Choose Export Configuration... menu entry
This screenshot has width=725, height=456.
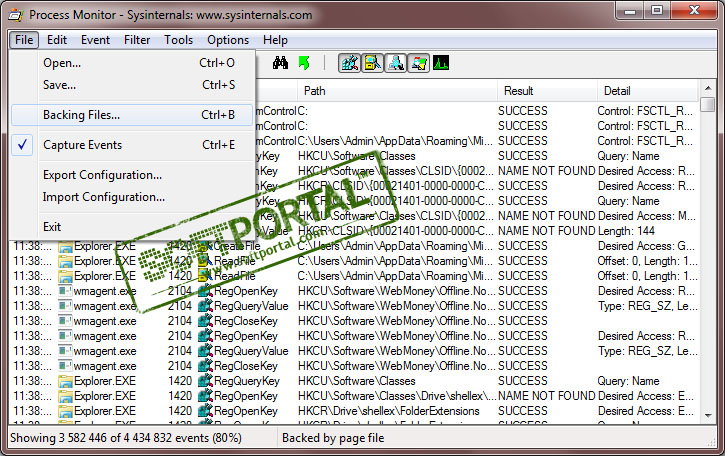(132, 175)
